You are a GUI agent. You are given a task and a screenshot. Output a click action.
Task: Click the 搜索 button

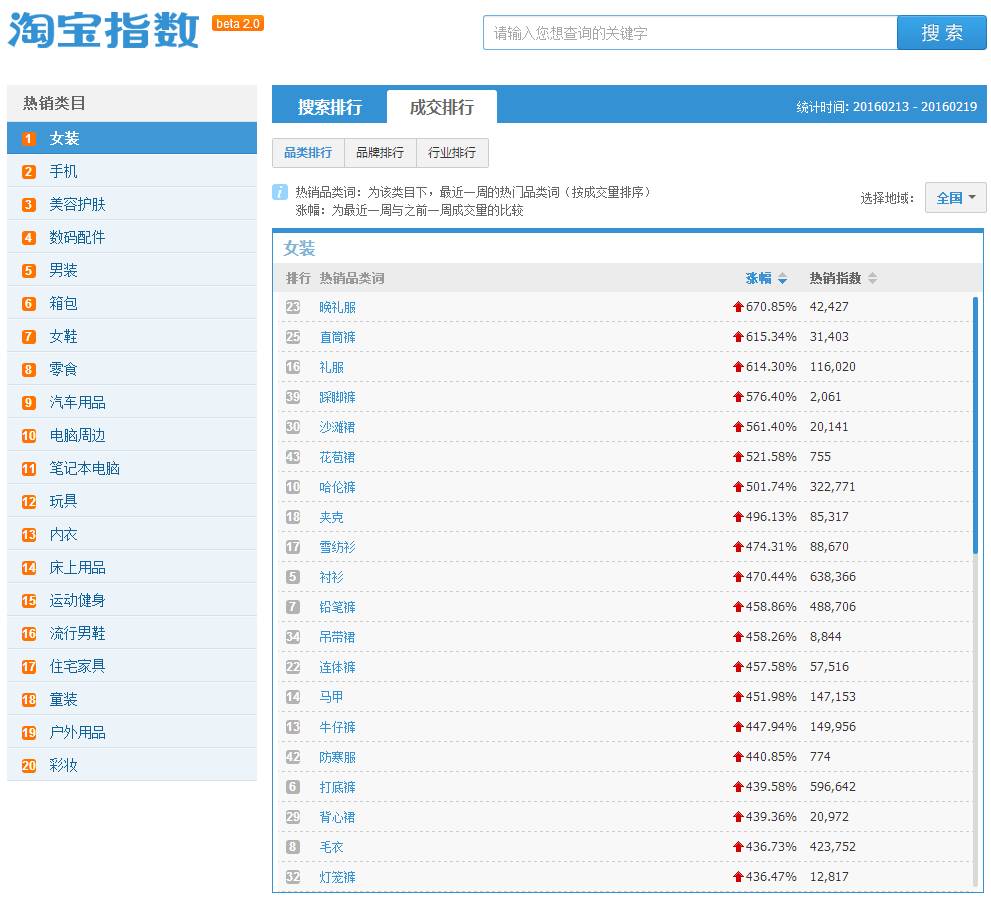tap(942, 33)
